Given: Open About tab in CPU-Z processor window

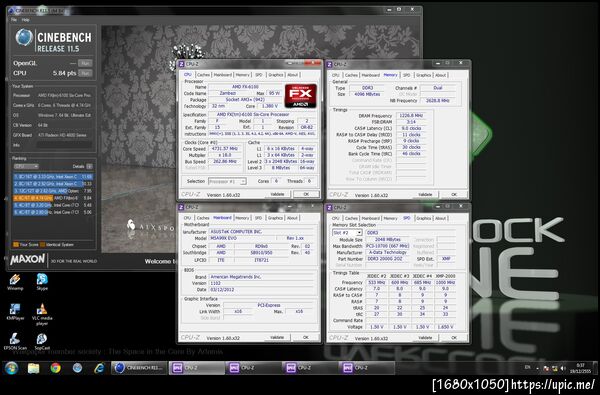Looking at the screenshot, I should coord(293,75).
